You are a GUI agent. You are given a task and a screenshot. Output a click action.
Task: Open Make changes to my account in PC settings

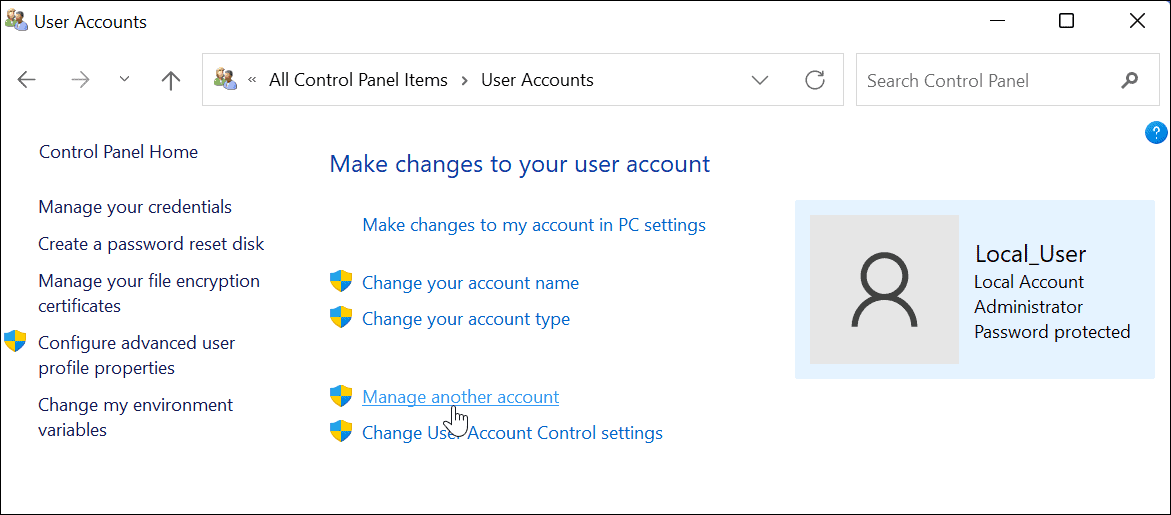tap(534, 225)
